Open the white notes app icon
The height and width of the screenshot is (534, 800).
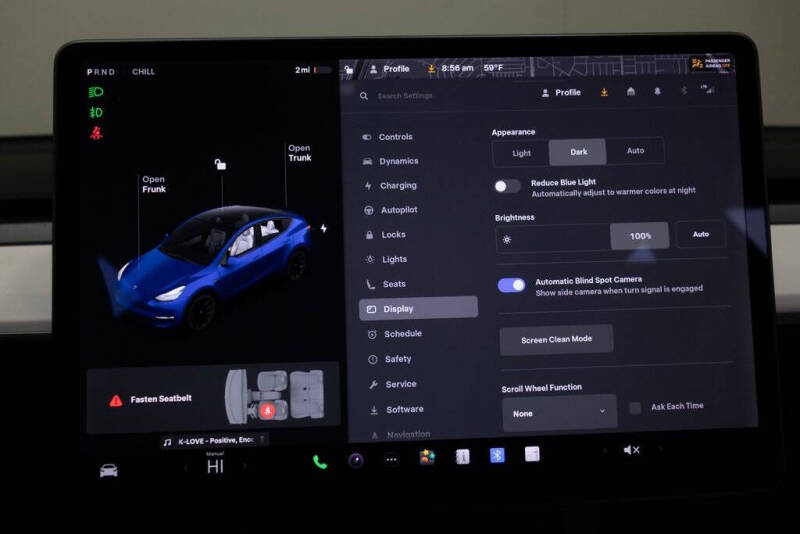coord(532,453)
